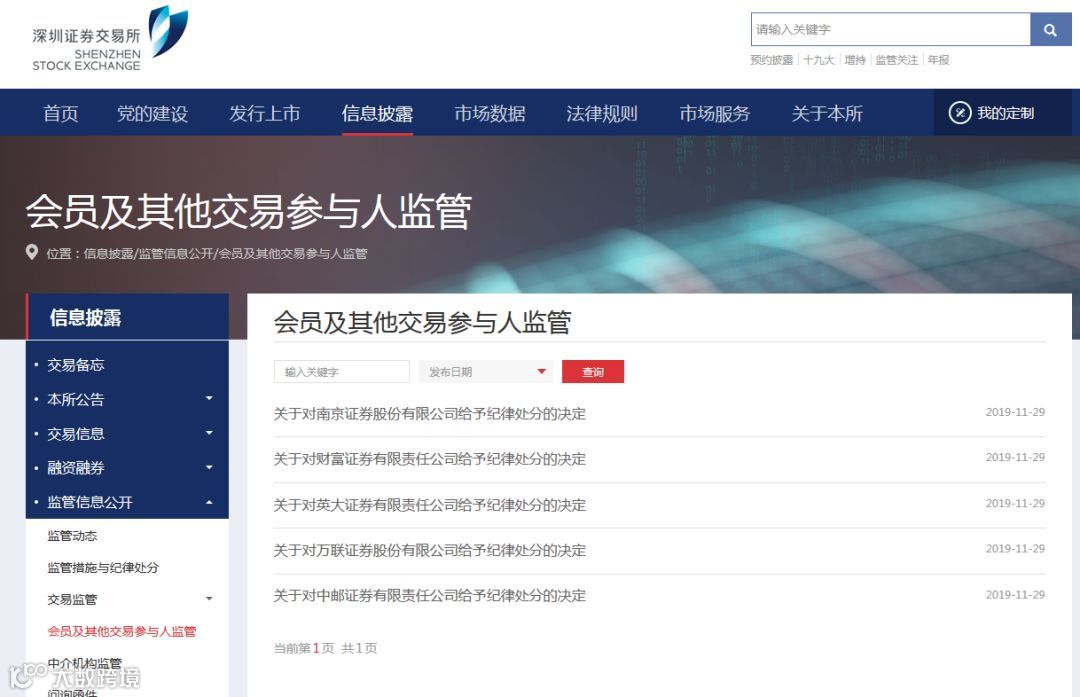
Task: Open the 市场数据 nav item
Action: 490,113
